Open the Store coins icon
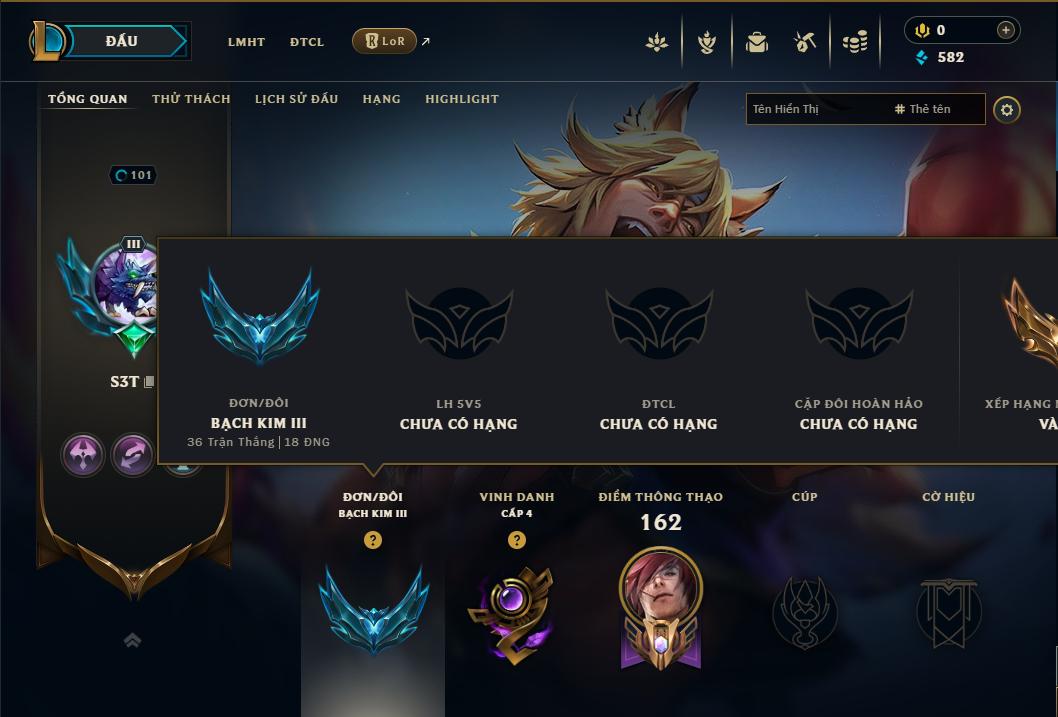This screenshot has width=1058, height=717. [855, 42]
